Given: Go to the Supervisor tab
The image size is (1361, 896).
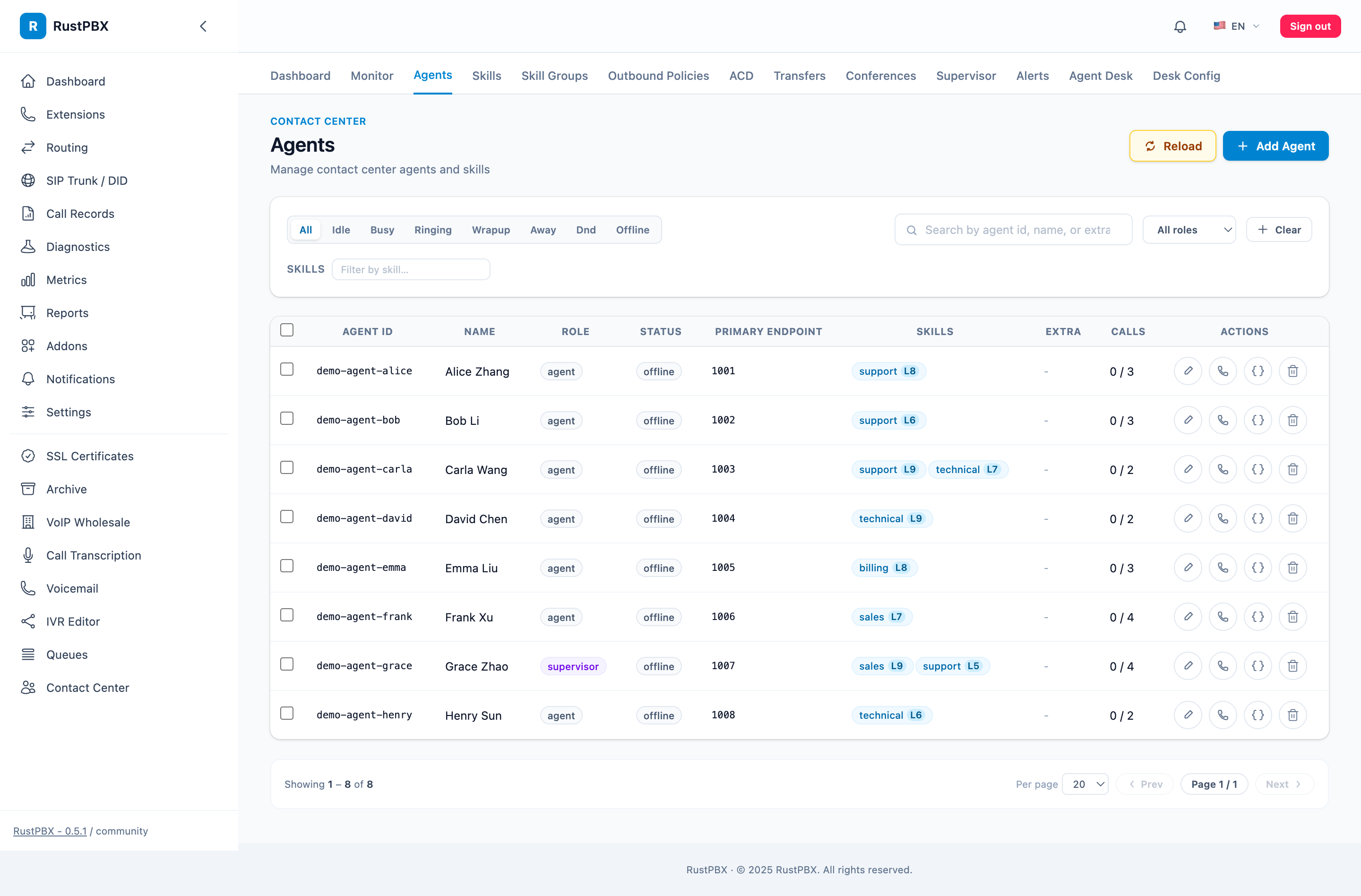Looking at the screenshot, I should pos(966,76).
